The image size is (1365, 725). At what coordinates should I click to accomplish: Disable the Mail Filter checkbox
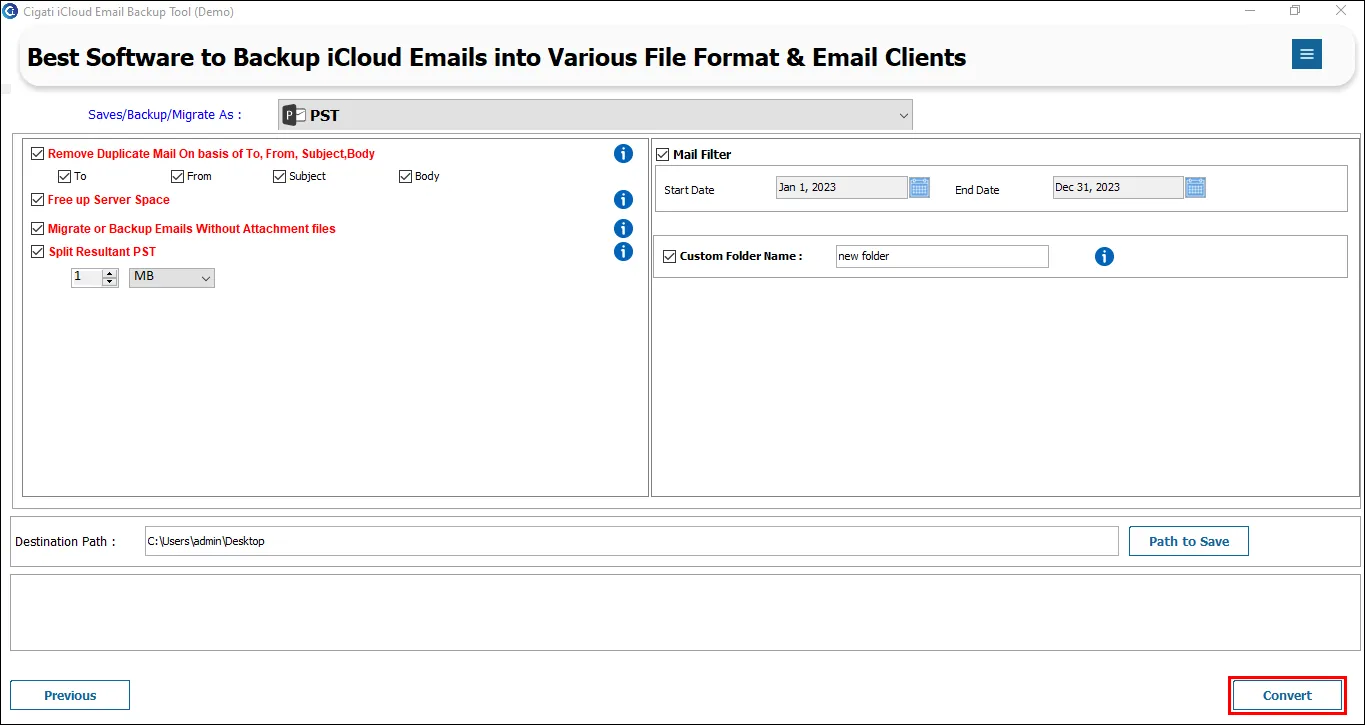(x=662, y=155)
